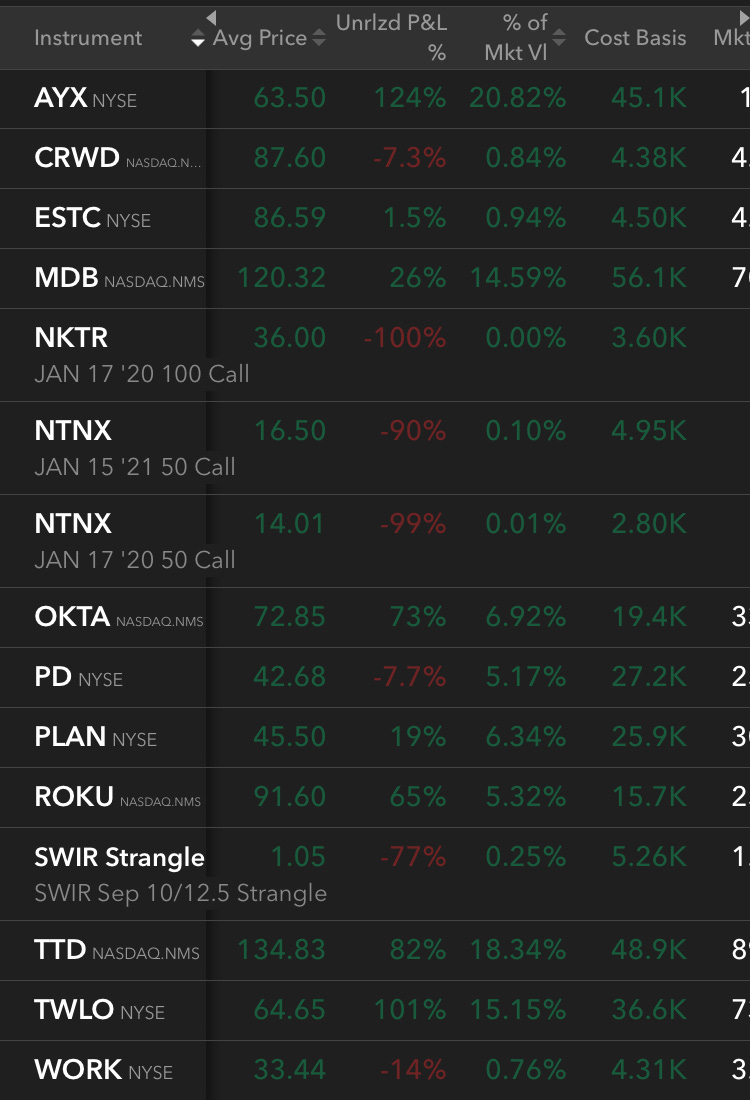Open the TWLO NYSE position row

coord(375,1010)
